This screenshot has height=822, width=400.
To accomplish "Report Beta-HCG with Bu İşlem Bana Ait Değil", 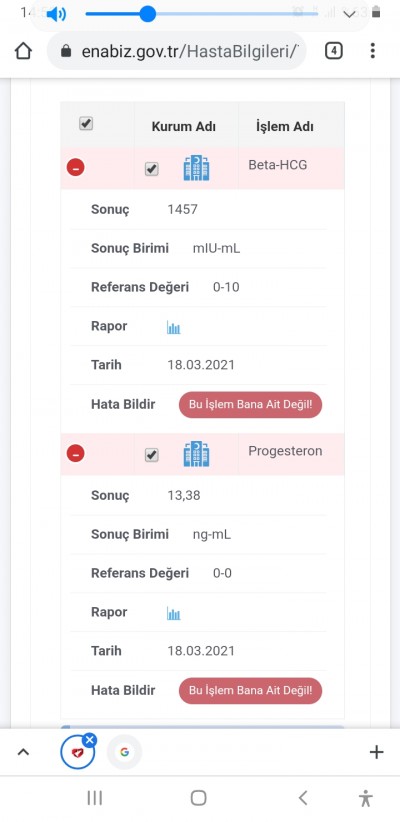I will (251, 405).
